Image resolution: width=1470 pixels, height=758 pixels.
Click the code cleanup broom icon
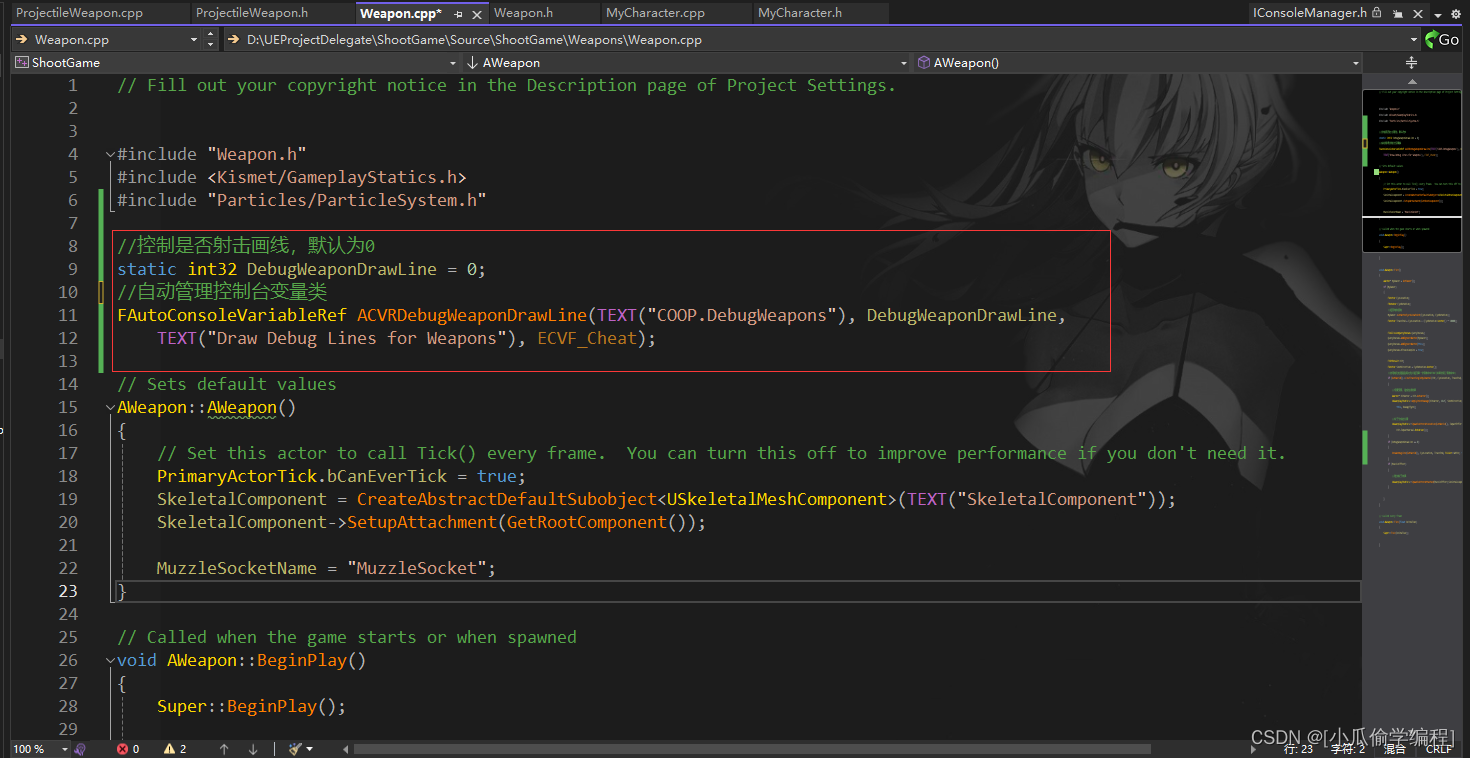pyautogui.click(x=295, y=748)
